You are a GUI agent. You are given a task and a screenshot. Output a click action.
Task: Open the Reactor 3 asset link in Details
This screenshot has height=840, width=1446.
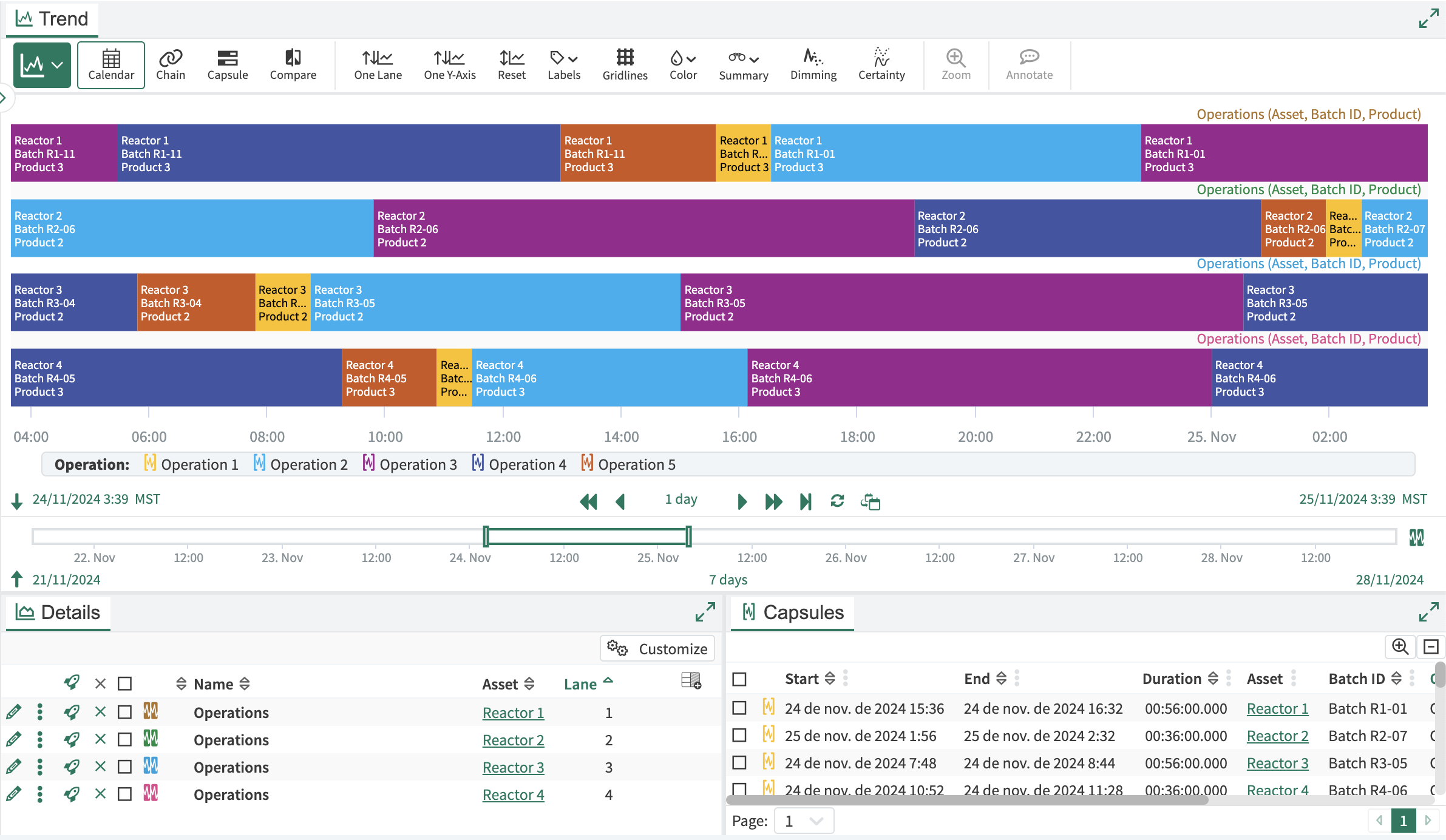513,767
